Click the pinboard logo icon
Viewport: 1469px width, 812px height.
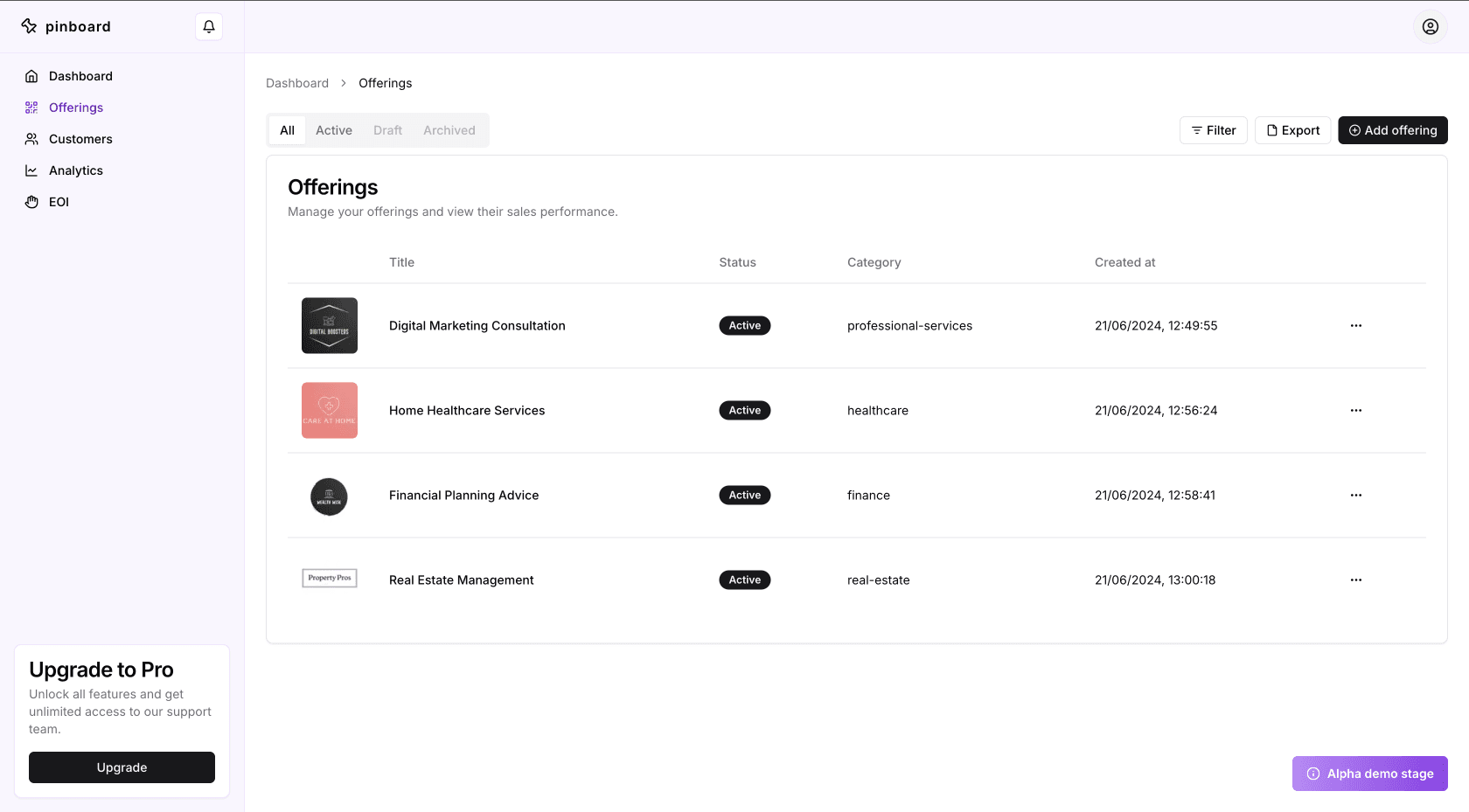coord(30,26)
